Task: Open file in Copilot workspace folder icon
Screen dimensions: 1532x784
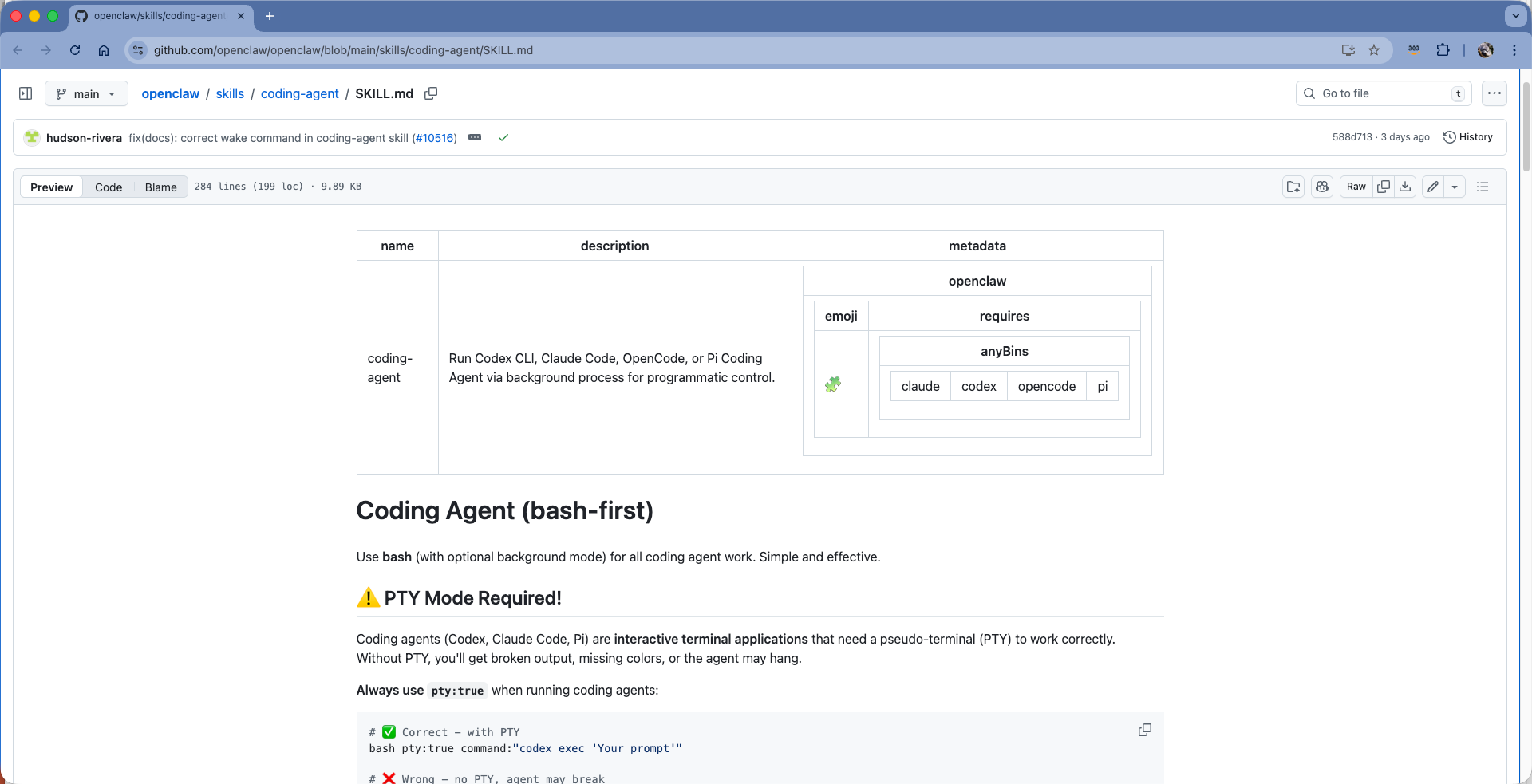Action: (1293, 187)
